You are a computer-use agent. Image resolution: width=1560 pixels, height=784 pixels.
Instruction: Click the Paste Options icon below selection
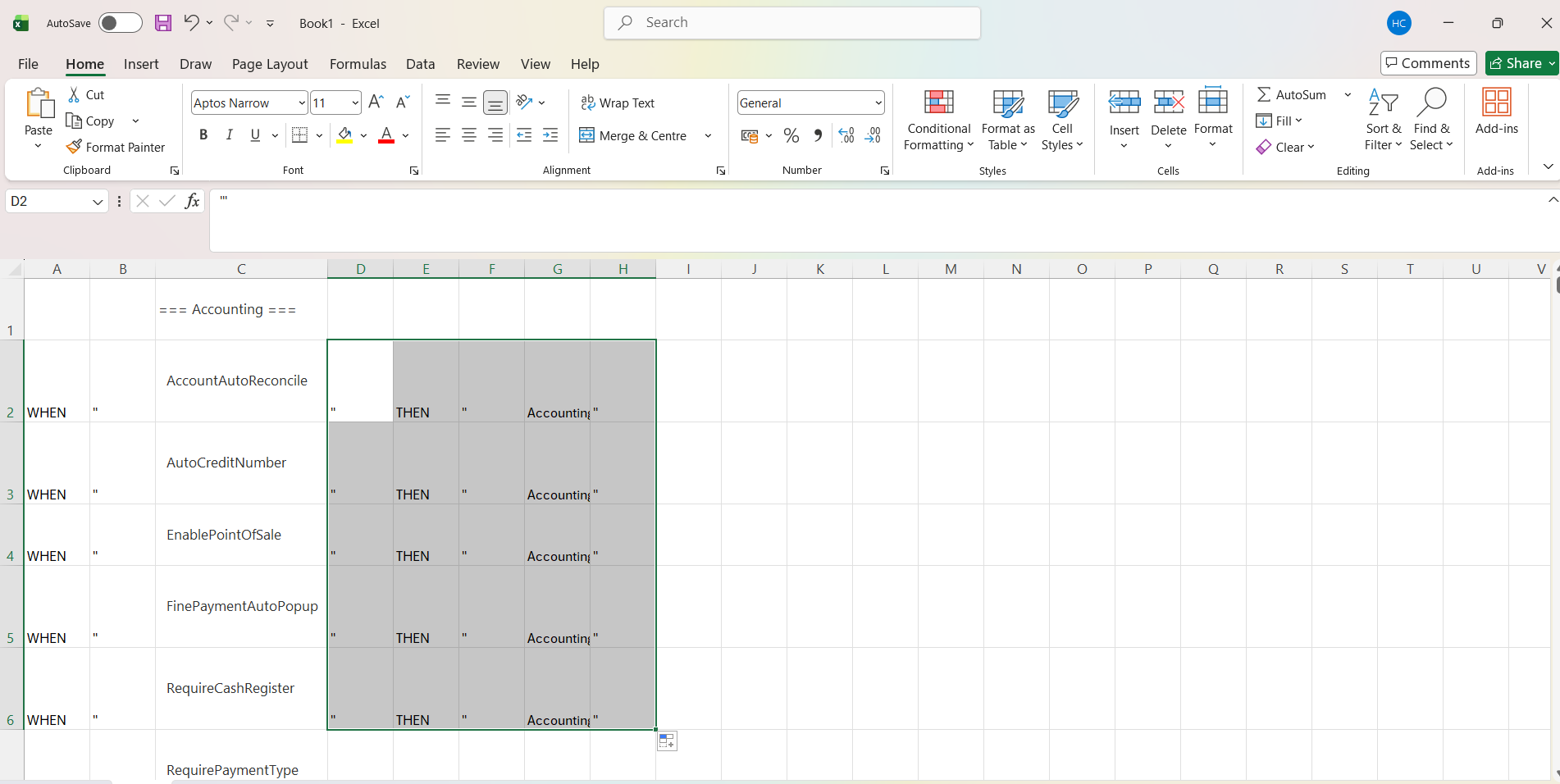click(667, 741)
